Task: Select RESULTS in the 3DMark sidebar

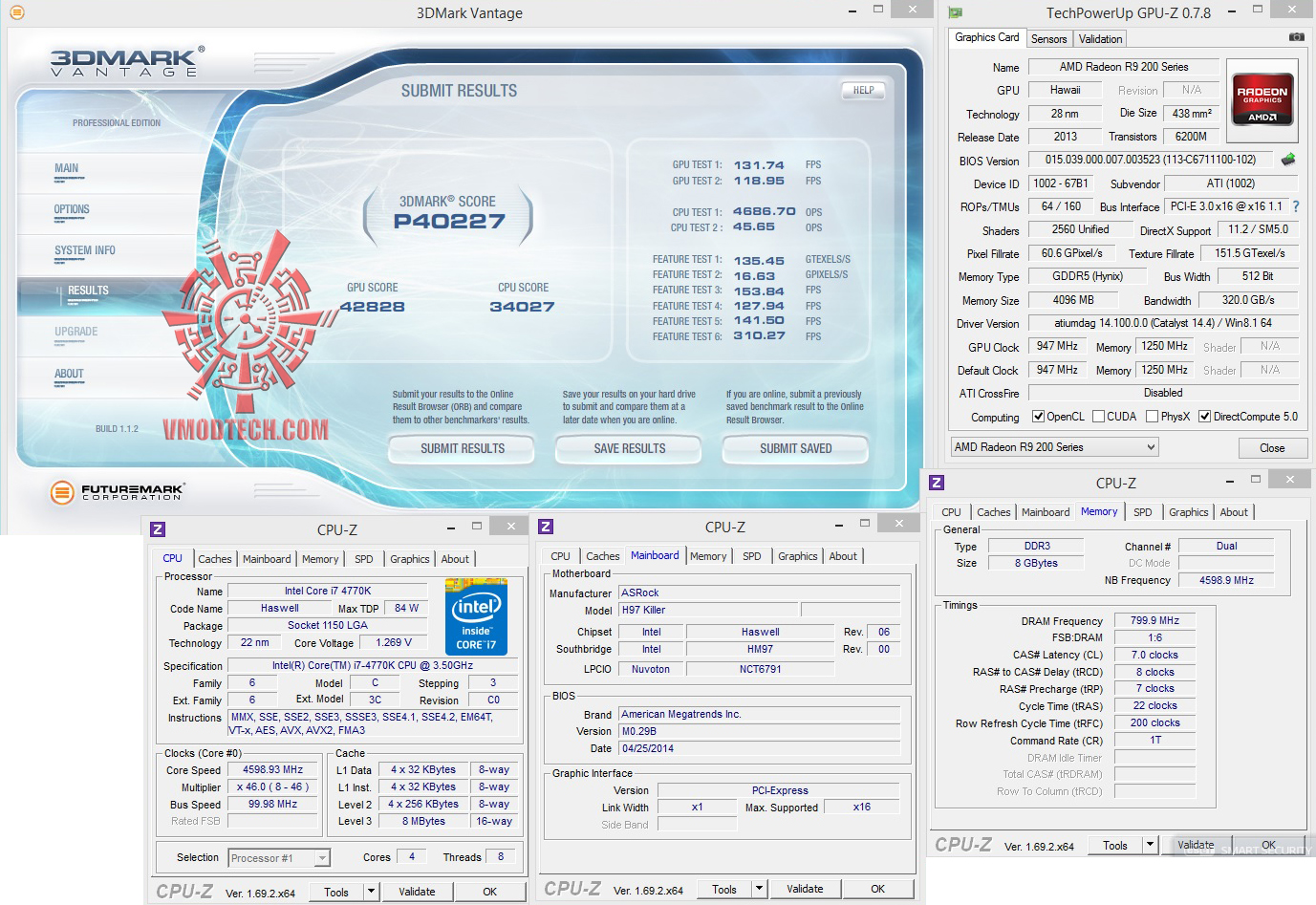Action: pos(88,291)
